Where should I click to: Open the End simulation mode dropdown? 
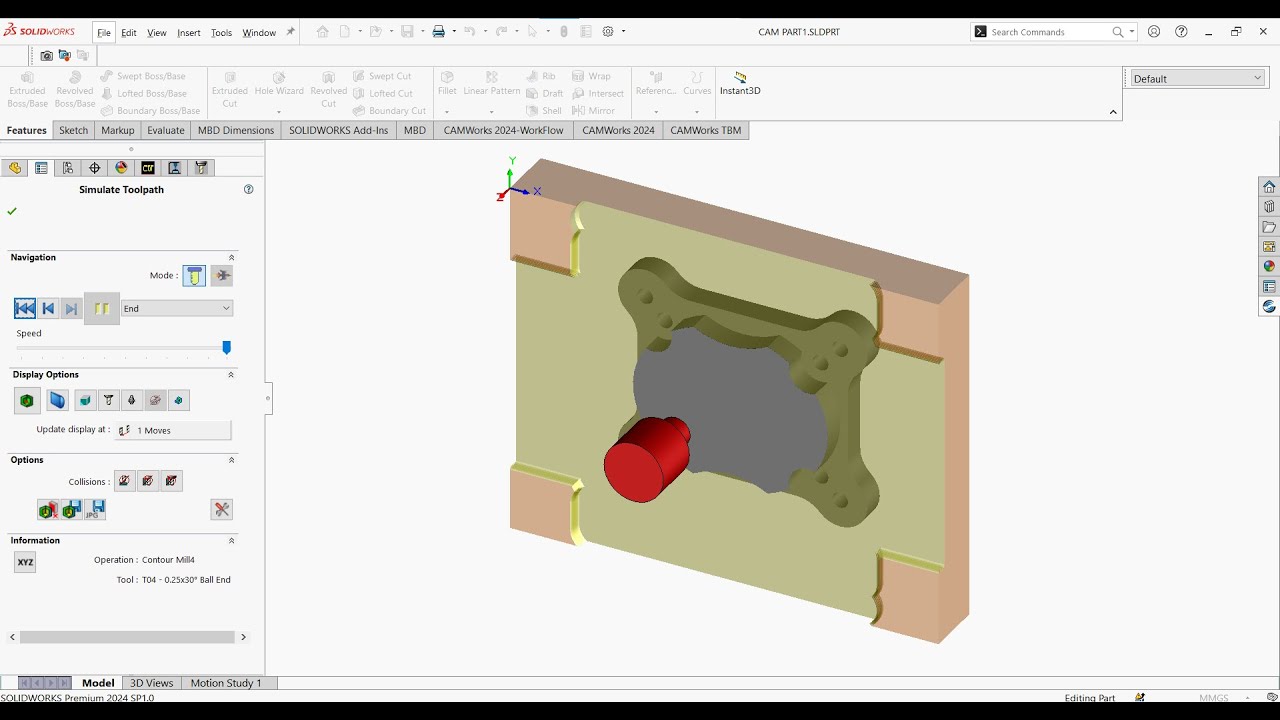click(x=177, y=309)
